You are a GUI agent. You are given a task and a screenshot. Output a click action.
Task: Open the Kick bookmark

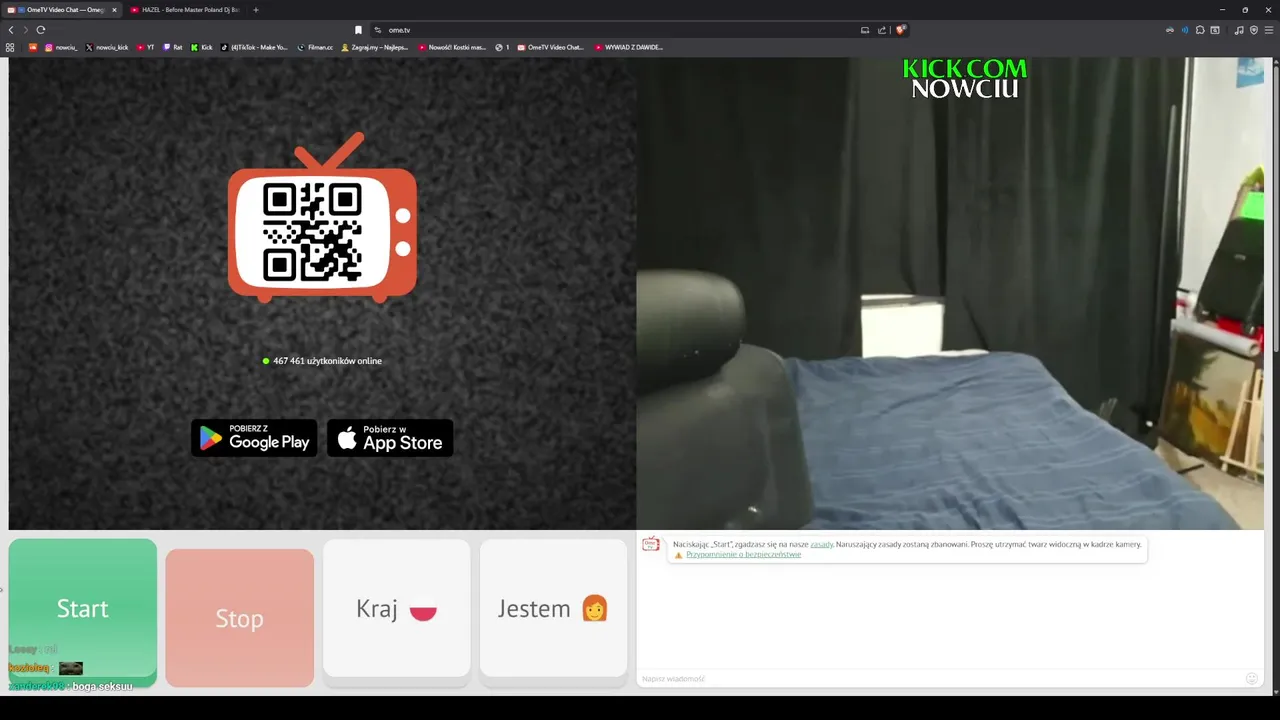tap(202, 47)
